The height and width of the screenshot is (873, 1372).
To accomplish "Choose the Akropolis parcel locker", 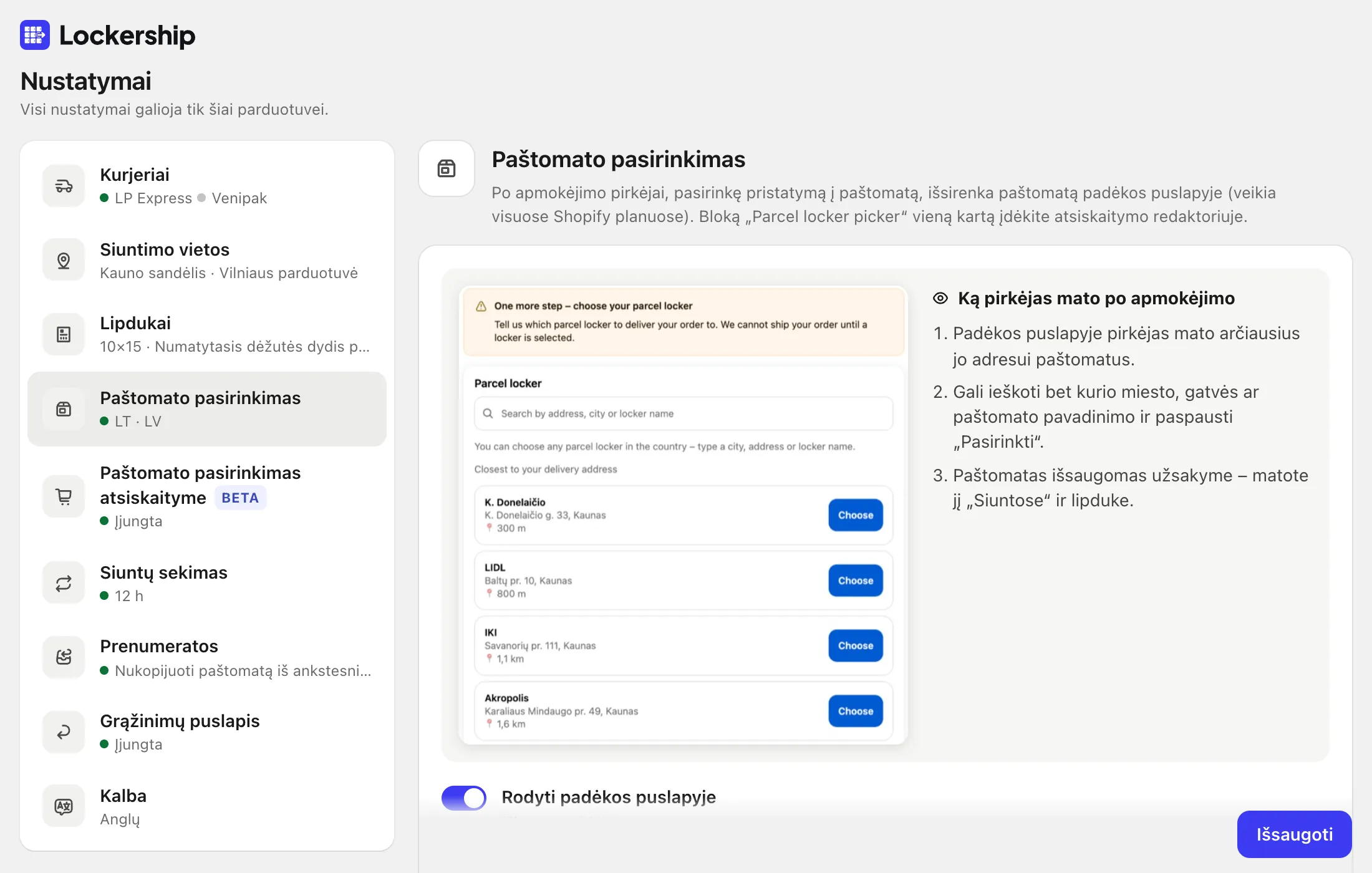I will point(856,711).
